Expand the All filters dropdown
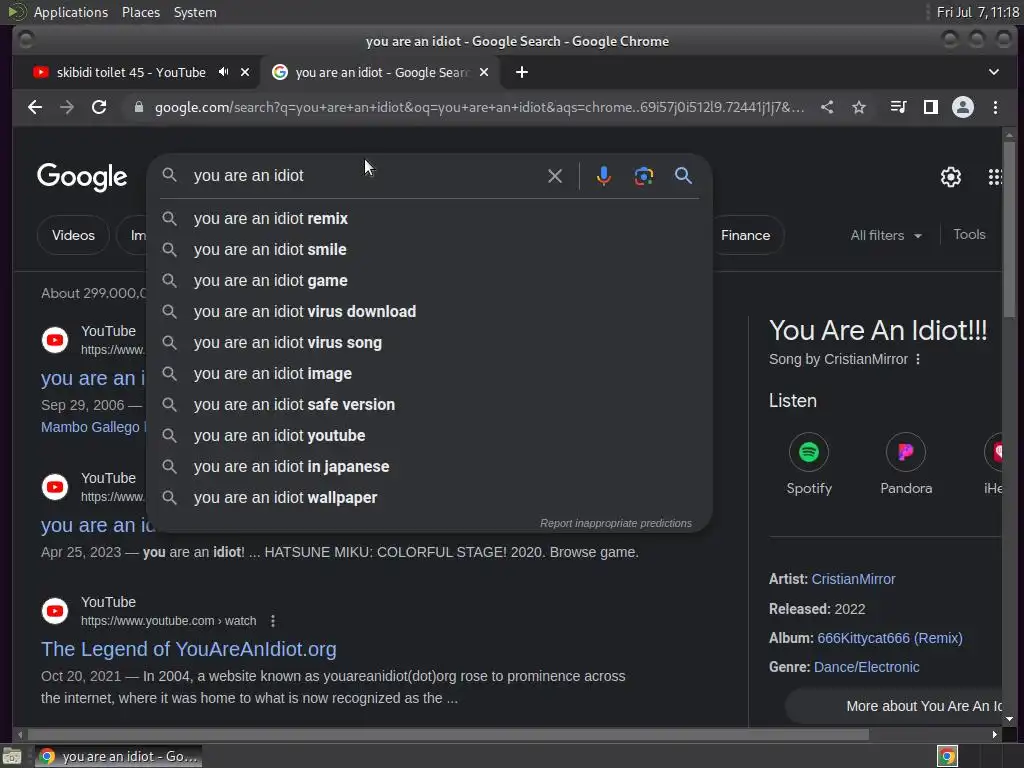 point(886,235)
